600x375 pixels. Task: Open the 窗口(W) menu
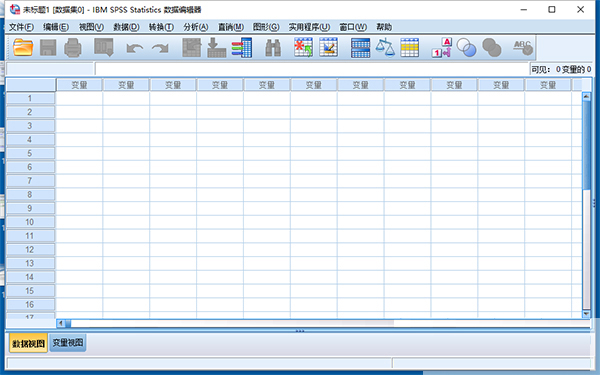[353, 27]
